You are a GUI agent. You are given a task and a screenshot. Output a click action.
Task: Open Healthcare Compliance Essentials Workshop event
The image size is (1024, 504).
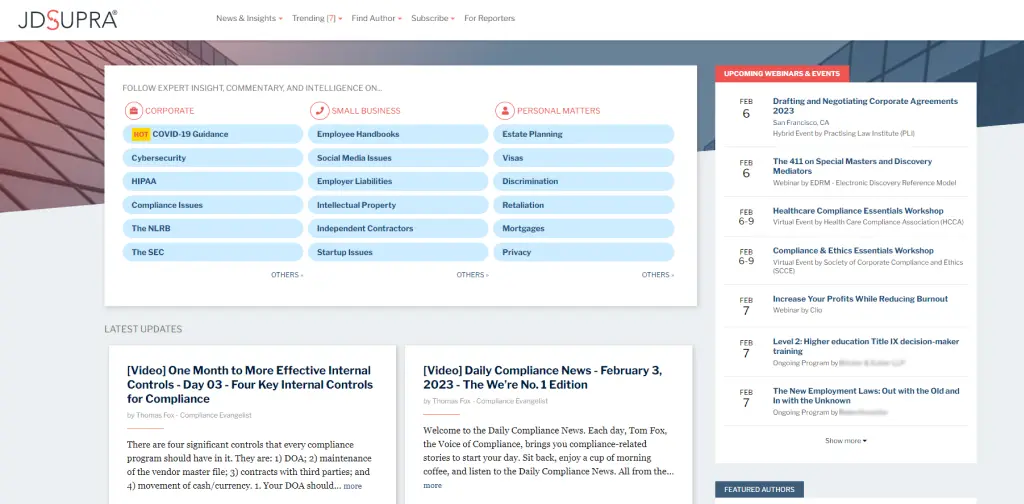click(858, 211)
